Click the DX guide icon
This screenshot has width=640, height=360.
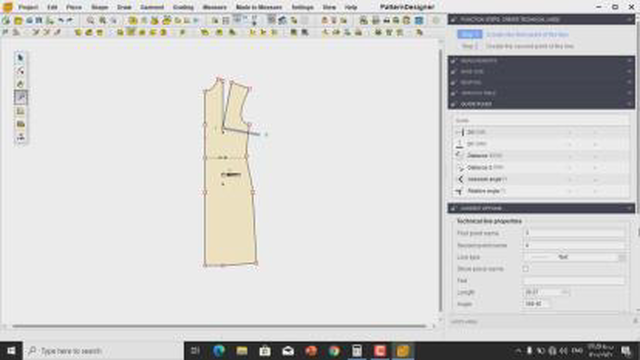tap(460, 132)
